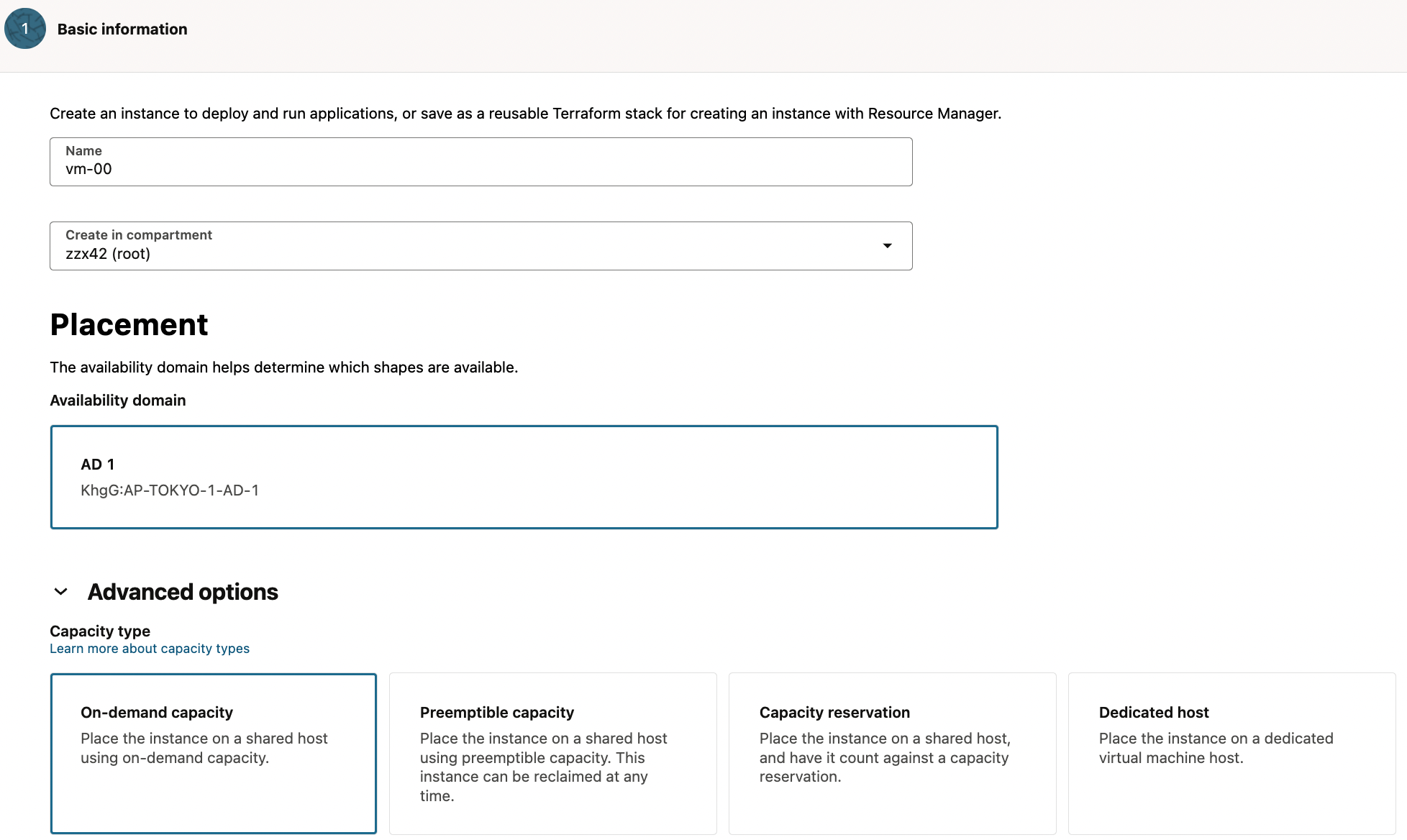Screen dimensions: 1407x840
Task: Click the Availability domain label
Action: tap(118, 401)
